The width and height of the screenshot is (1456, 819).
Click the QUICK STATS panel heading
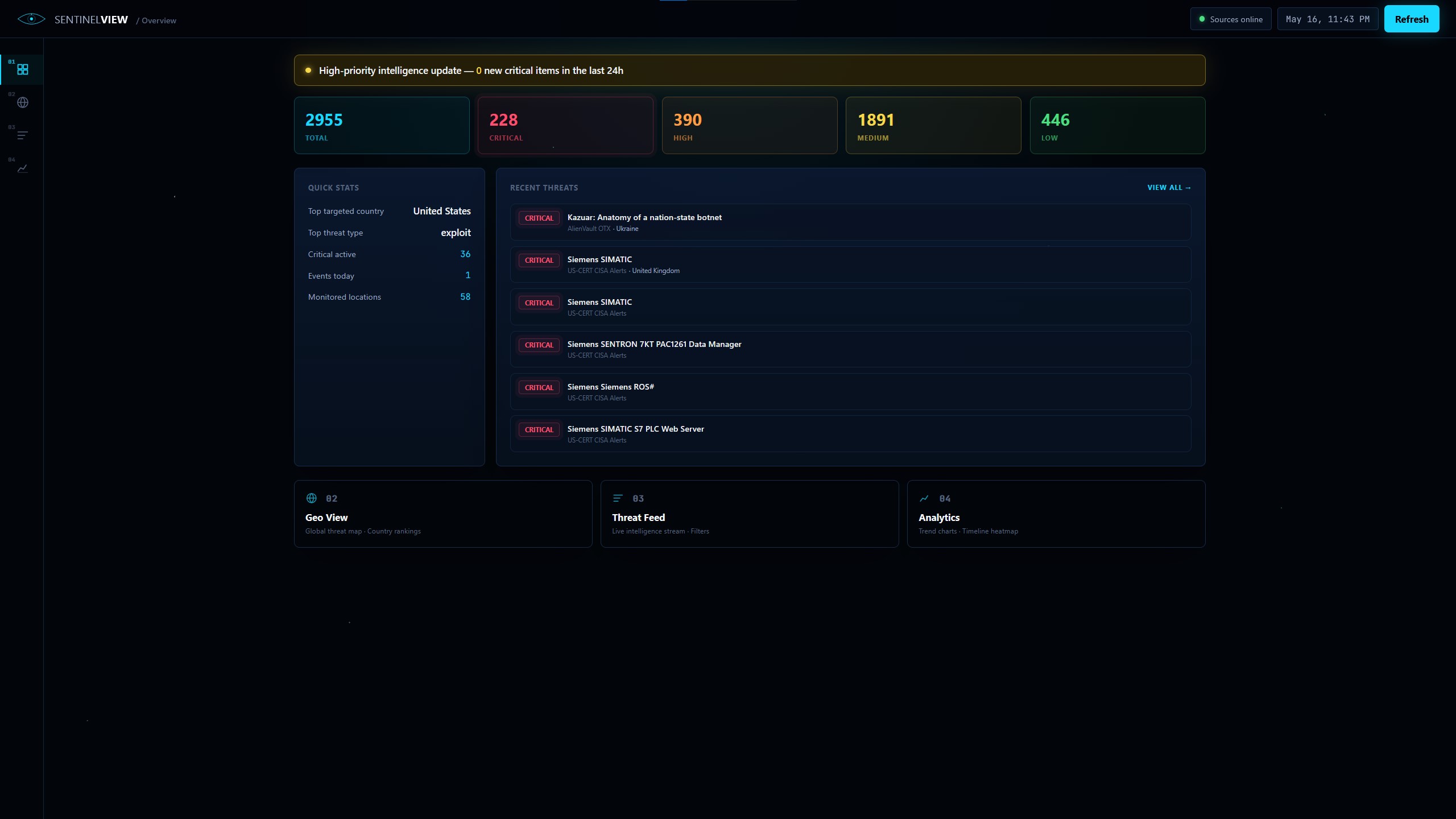(x=333, y=188)
